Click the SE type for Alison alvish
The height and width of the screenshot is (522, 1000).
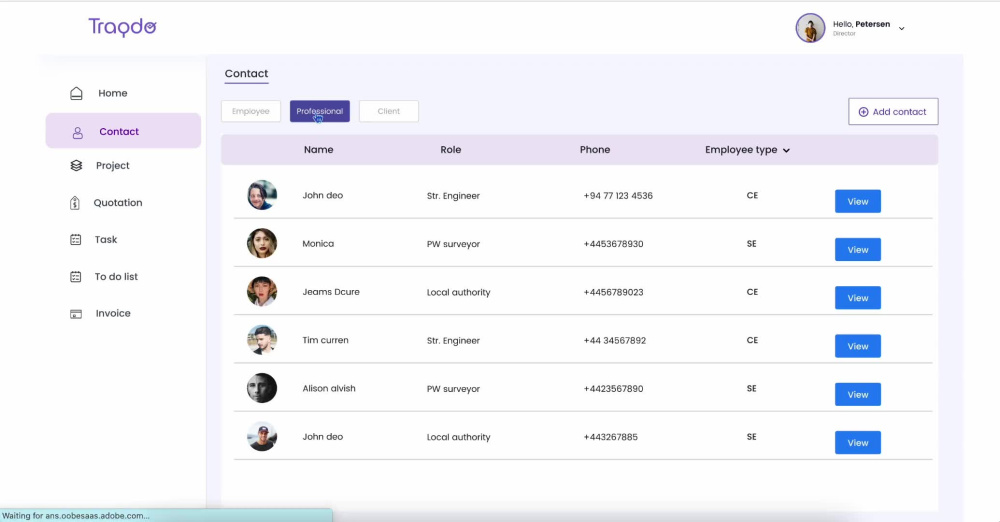(752, 389)
